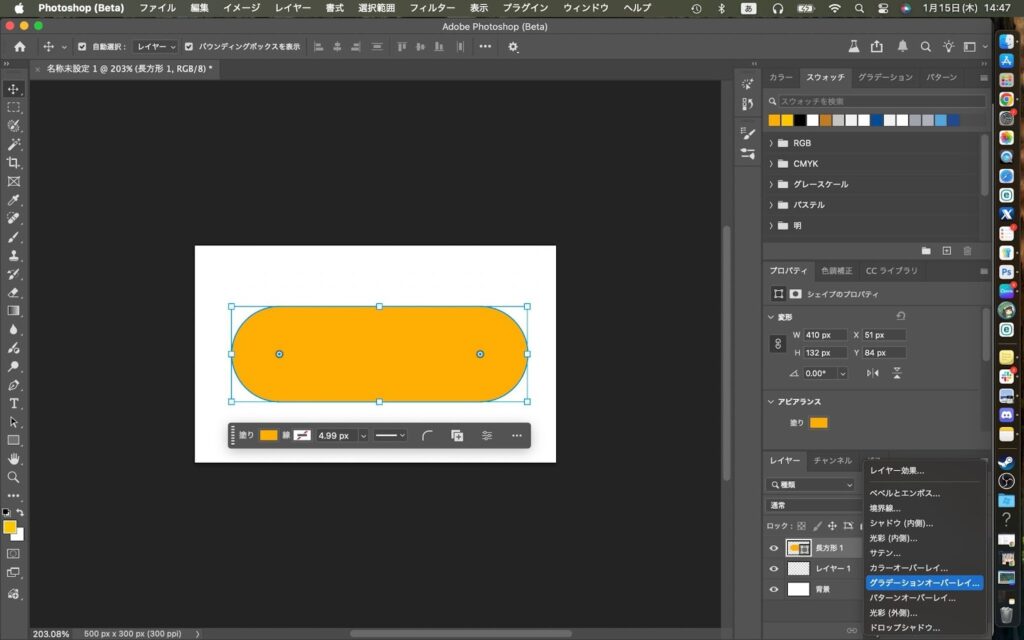Switch to the チャンネル tab
This screenshot has height=640, width=1024.
click(832, 461)
